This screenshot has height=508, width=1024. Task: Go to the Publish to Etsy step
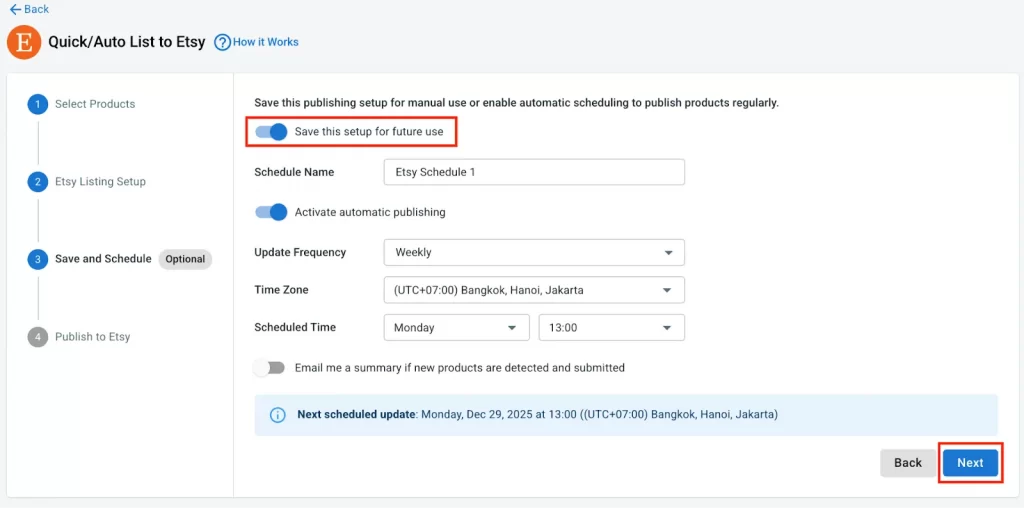pyautogui.click(x=93, y=337)
